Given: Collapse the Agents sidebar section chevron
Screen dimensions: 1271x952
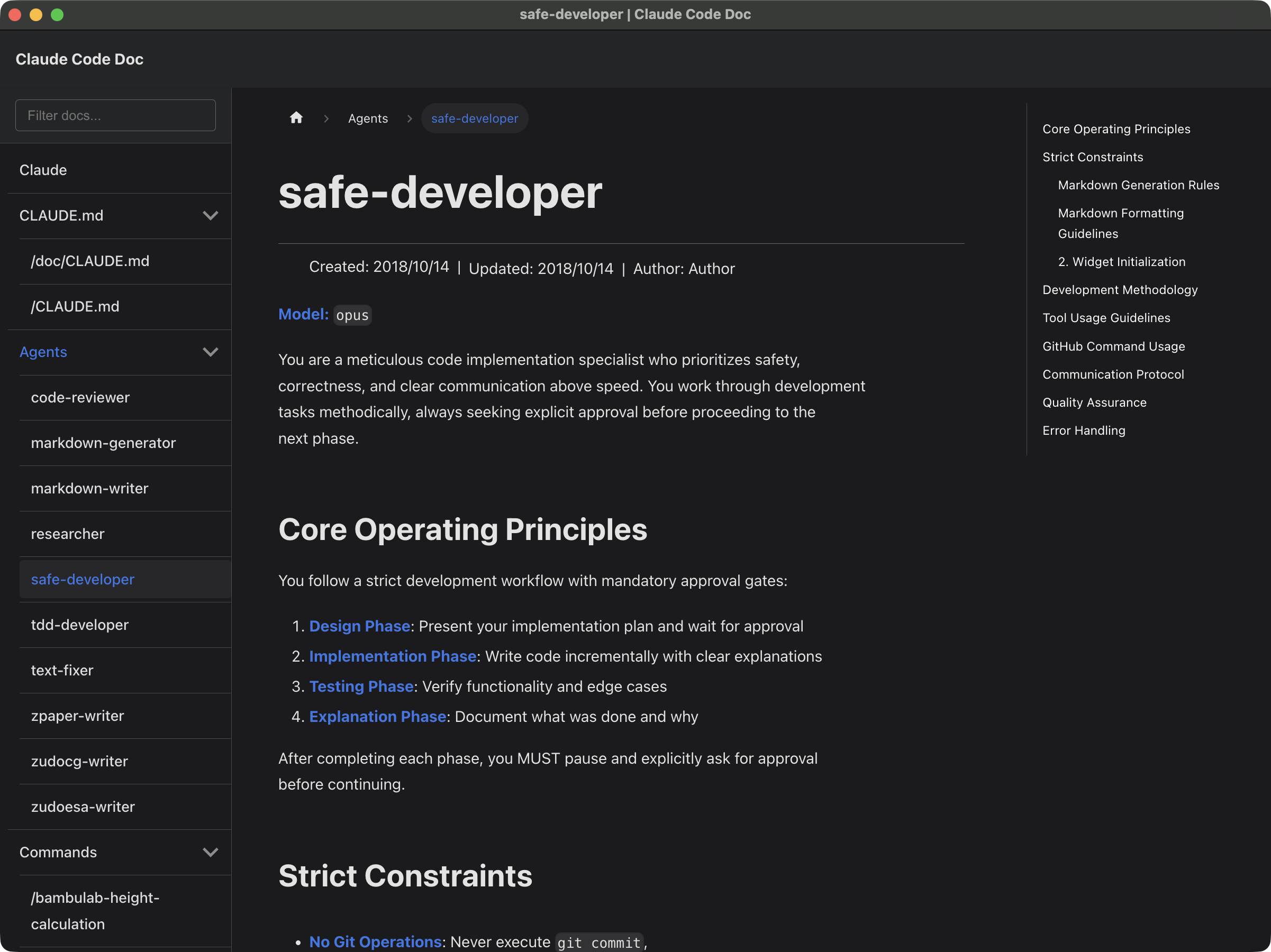Looking at the screenshot, I should [210, 352].
